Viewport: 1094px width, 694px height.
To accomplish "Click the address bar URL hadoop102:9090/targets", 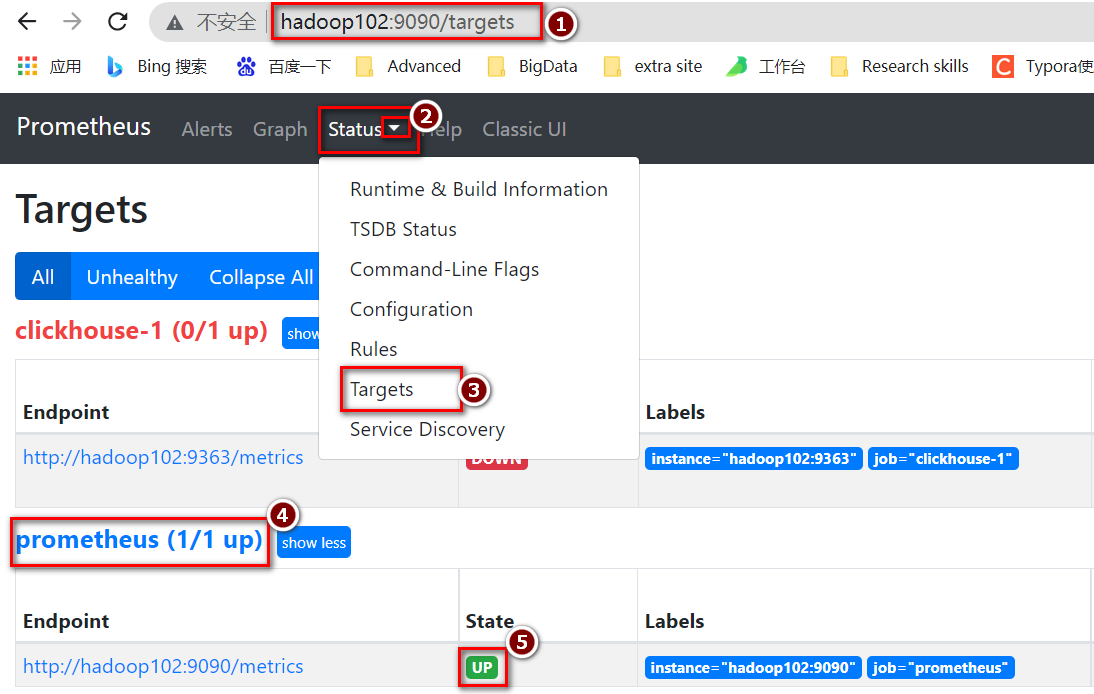I will point(398,22).
